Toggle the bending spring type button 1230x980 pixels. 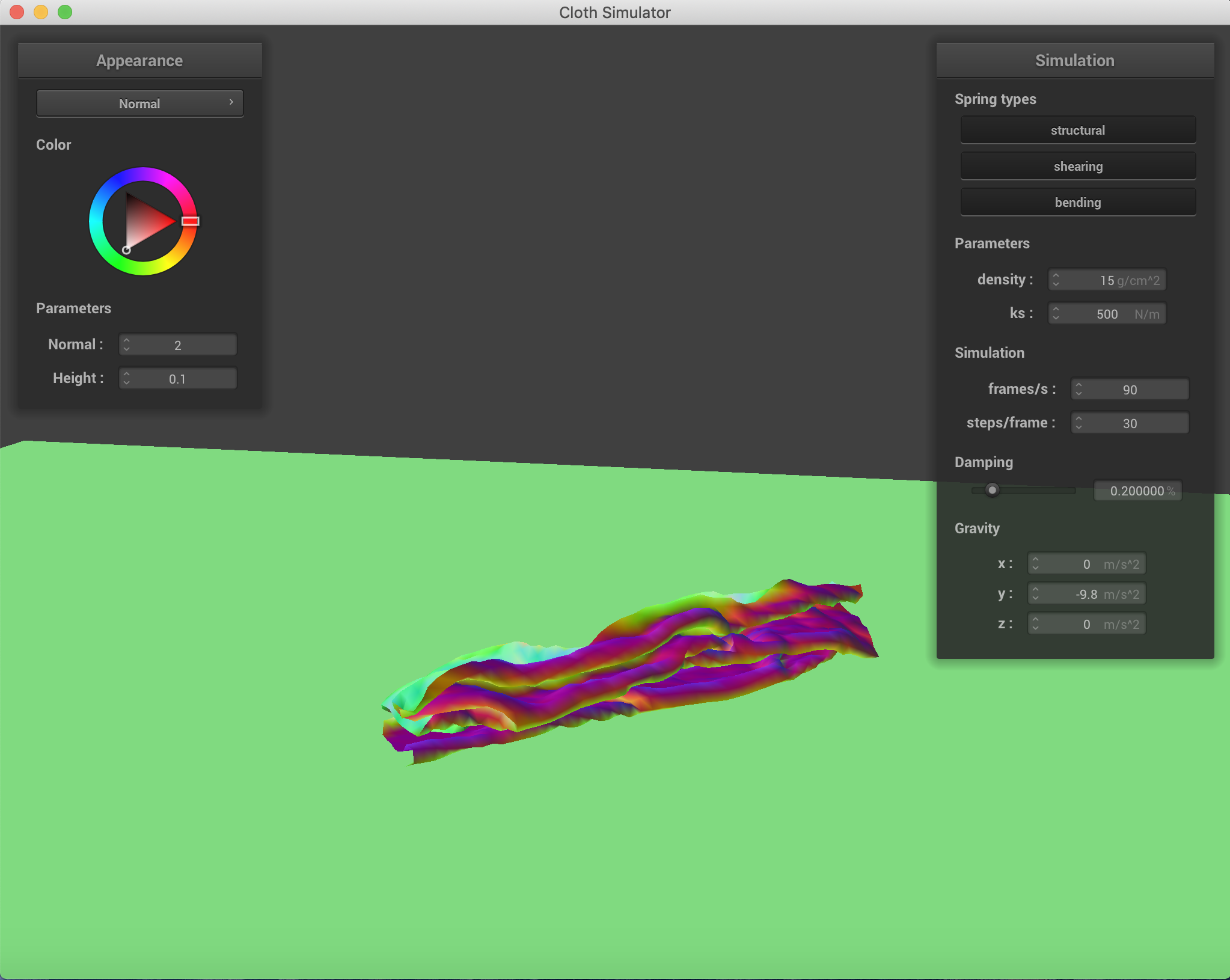(x=1077, y=203)
